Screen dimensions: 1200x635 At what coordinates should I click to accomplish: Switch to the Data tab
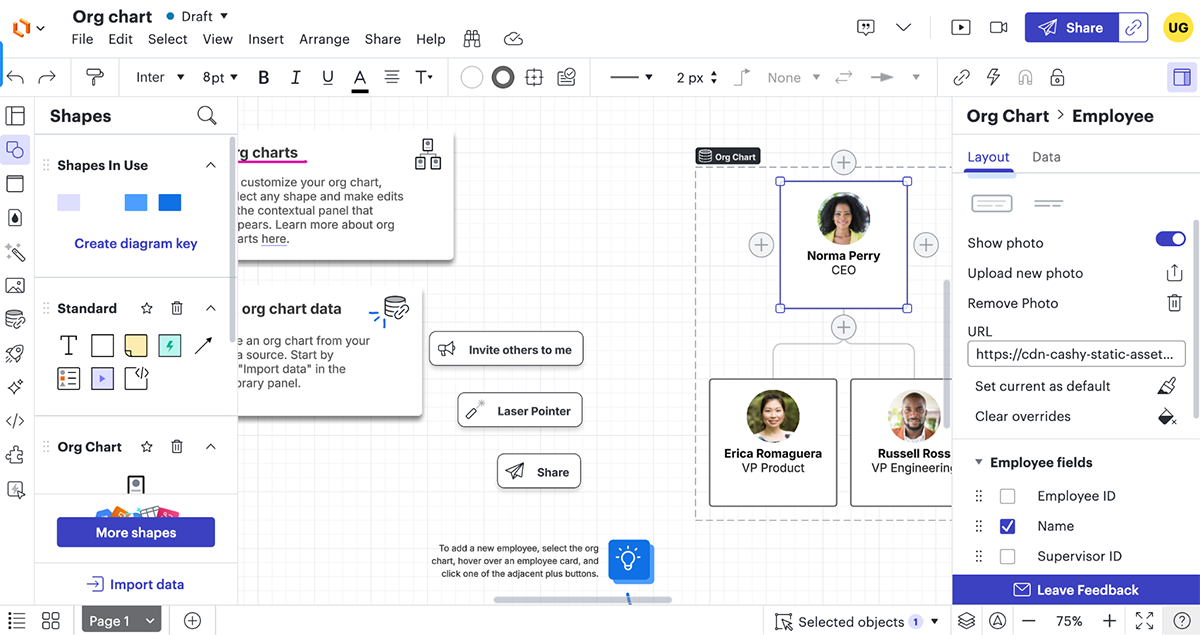[x=1046, y=157]
